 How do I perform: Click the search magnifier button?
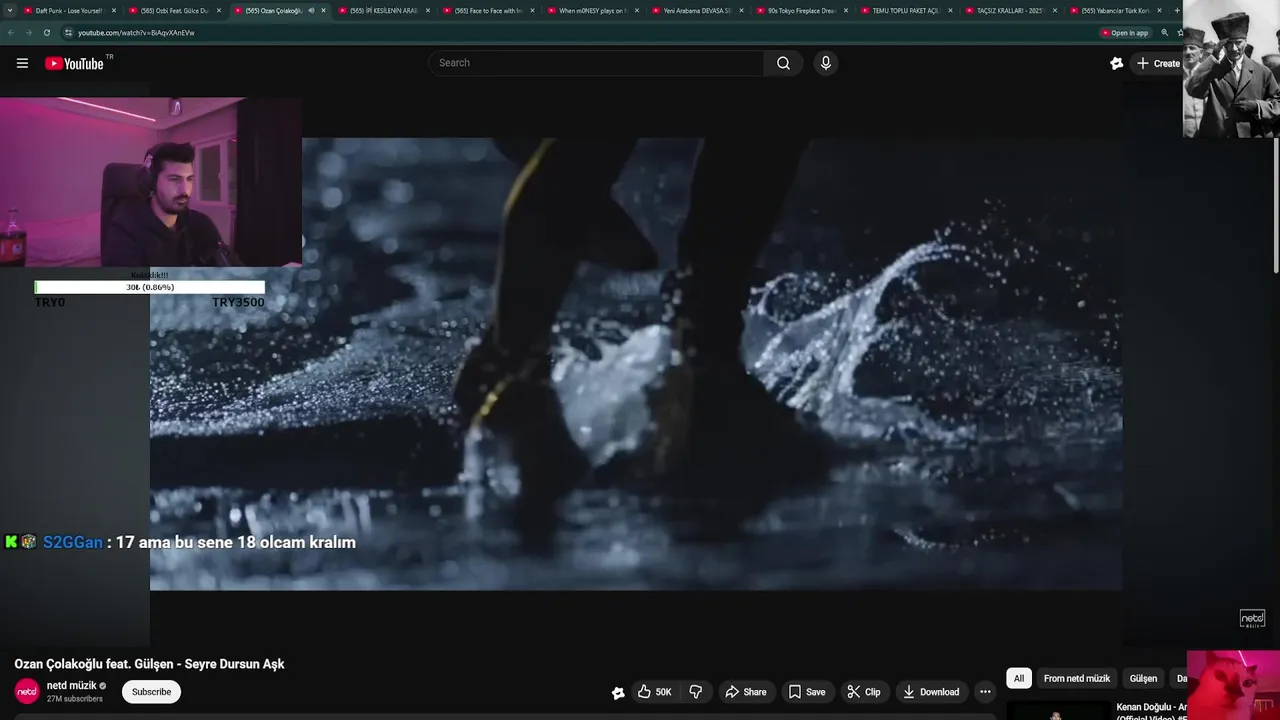point(783,63)
